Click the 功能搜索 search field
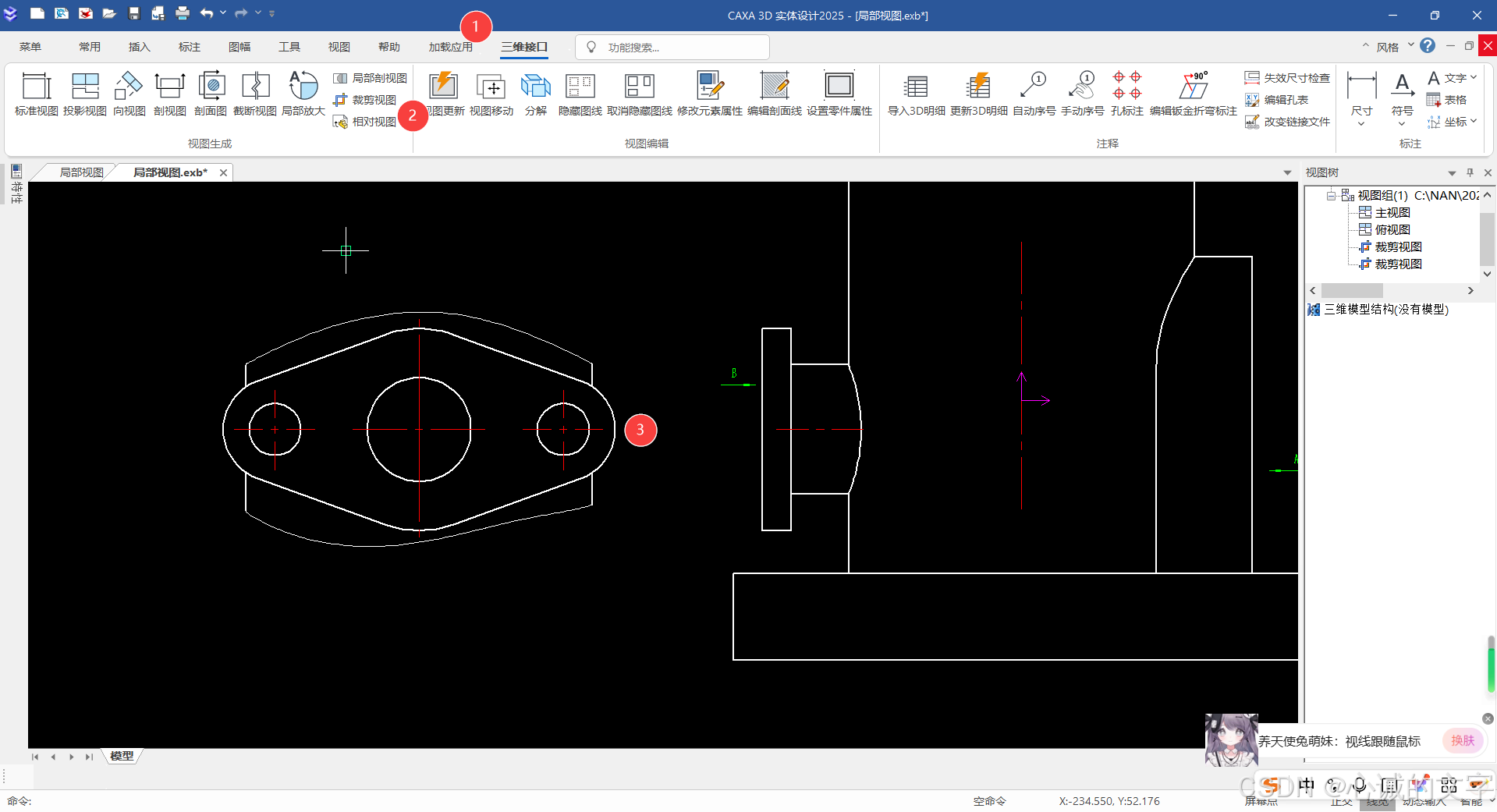The height and width of the screenshot is (812, 1497). pyautogui.click(x=672, y=48)
